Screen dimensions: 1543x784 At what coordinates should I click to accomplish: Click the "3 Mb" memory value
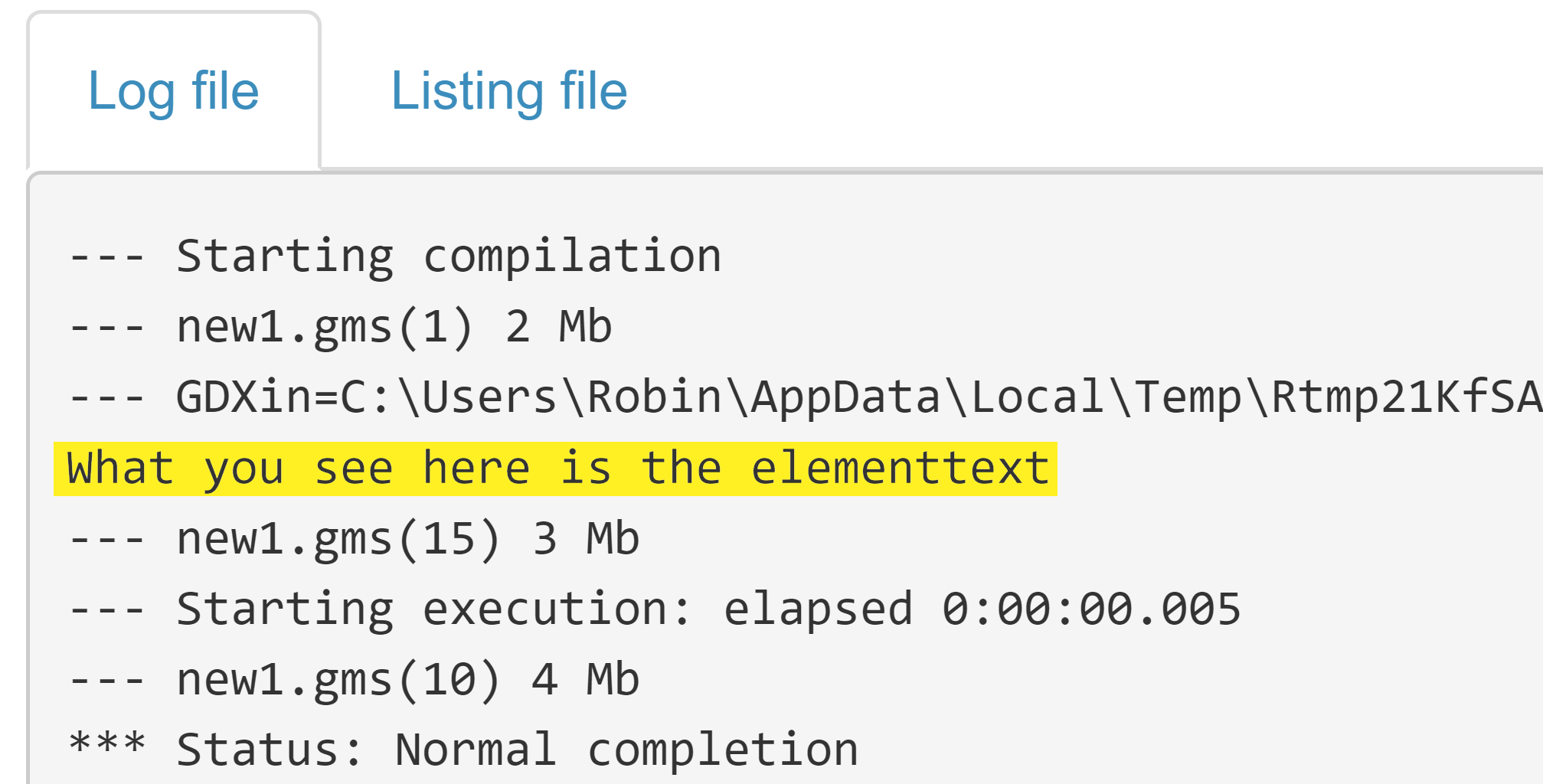coord(586,539)
